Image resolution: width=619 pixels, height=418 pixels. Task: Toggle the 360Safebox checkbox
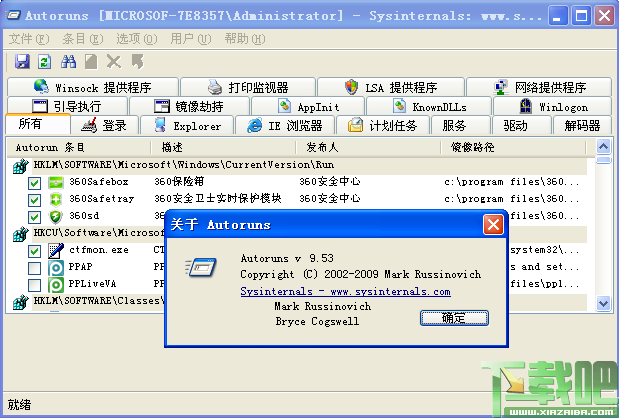(34, 183)
